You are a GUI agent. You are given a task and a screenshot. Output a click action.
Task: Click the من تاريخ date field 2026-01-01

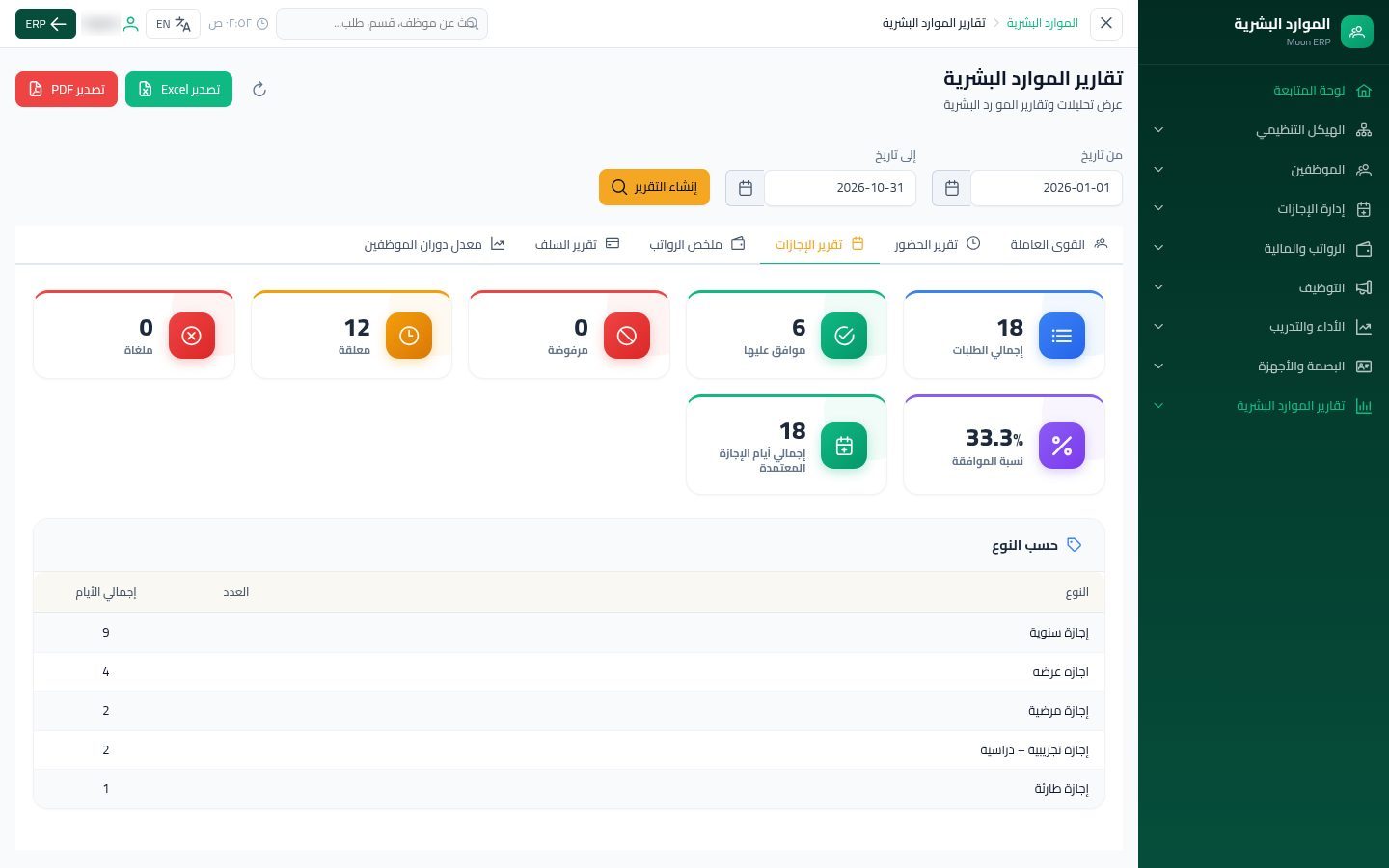(x=1047, y=188)
